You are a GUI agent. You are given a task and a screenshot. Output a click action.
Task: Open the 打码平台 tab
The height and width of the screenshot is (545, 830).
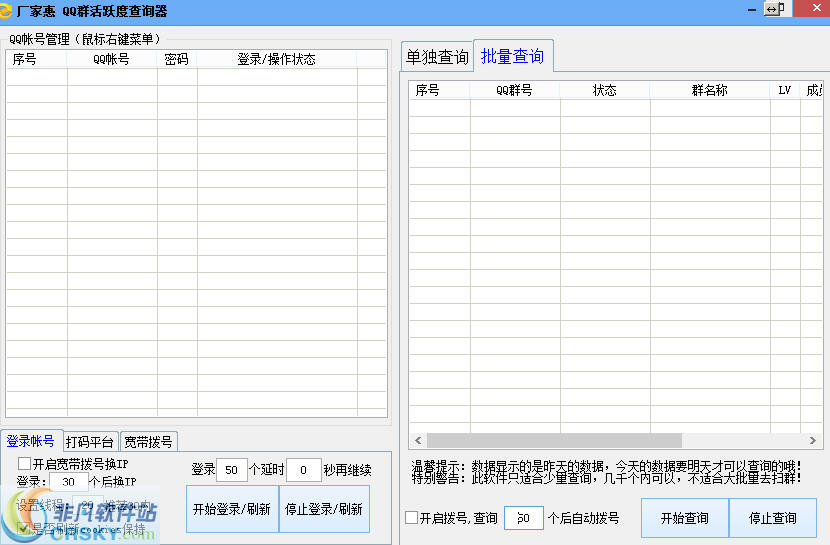pos(89,442)
